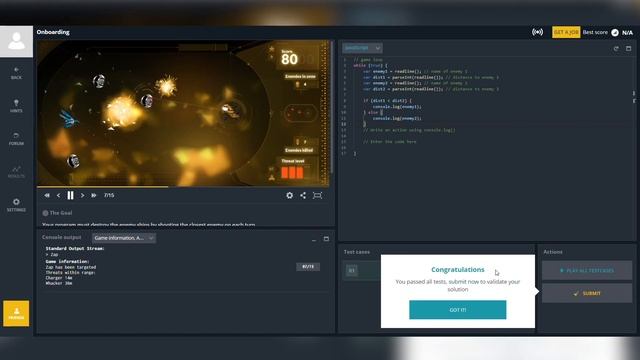Go back using the Back sidebar item
The height and width of the screenshot is (360, 640).
[x=16, y=73]
